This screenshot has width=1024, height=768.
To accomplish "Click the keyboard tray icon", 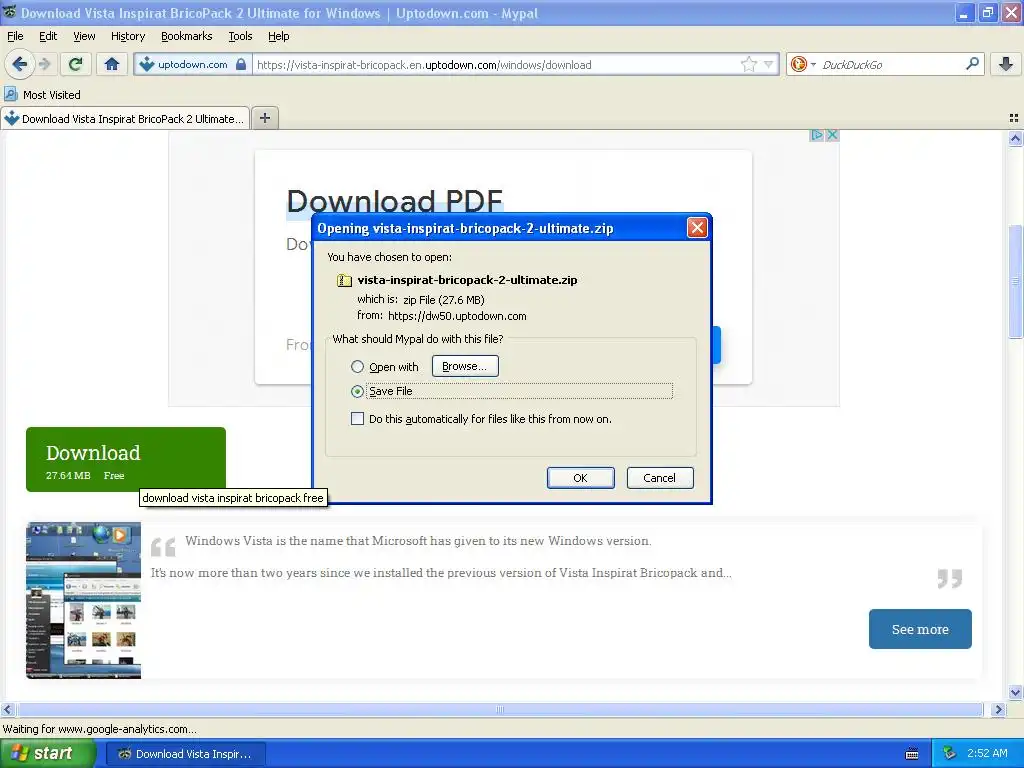I will [x=912, y=754].
